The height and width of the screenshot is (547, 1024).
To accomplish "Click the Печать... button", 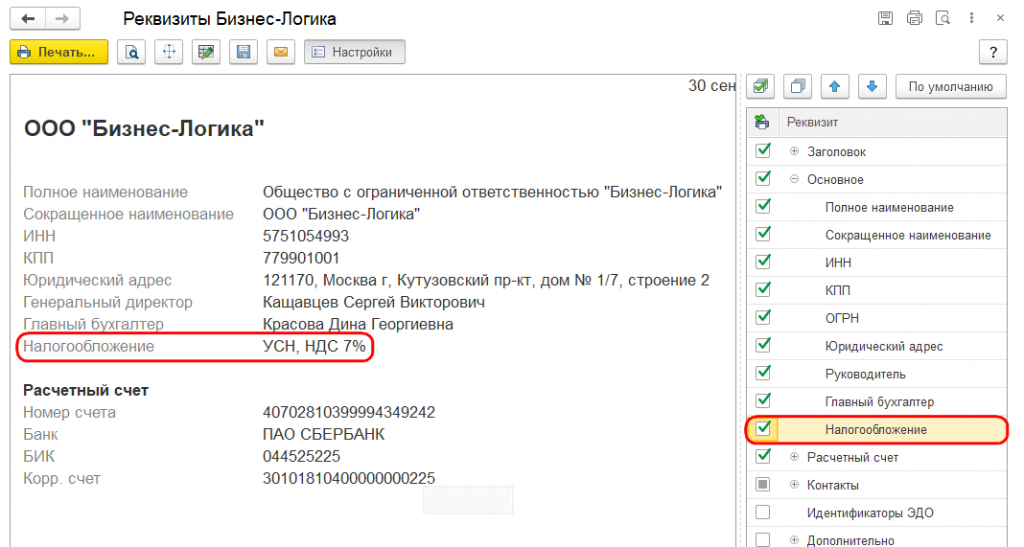I will 59,52.
